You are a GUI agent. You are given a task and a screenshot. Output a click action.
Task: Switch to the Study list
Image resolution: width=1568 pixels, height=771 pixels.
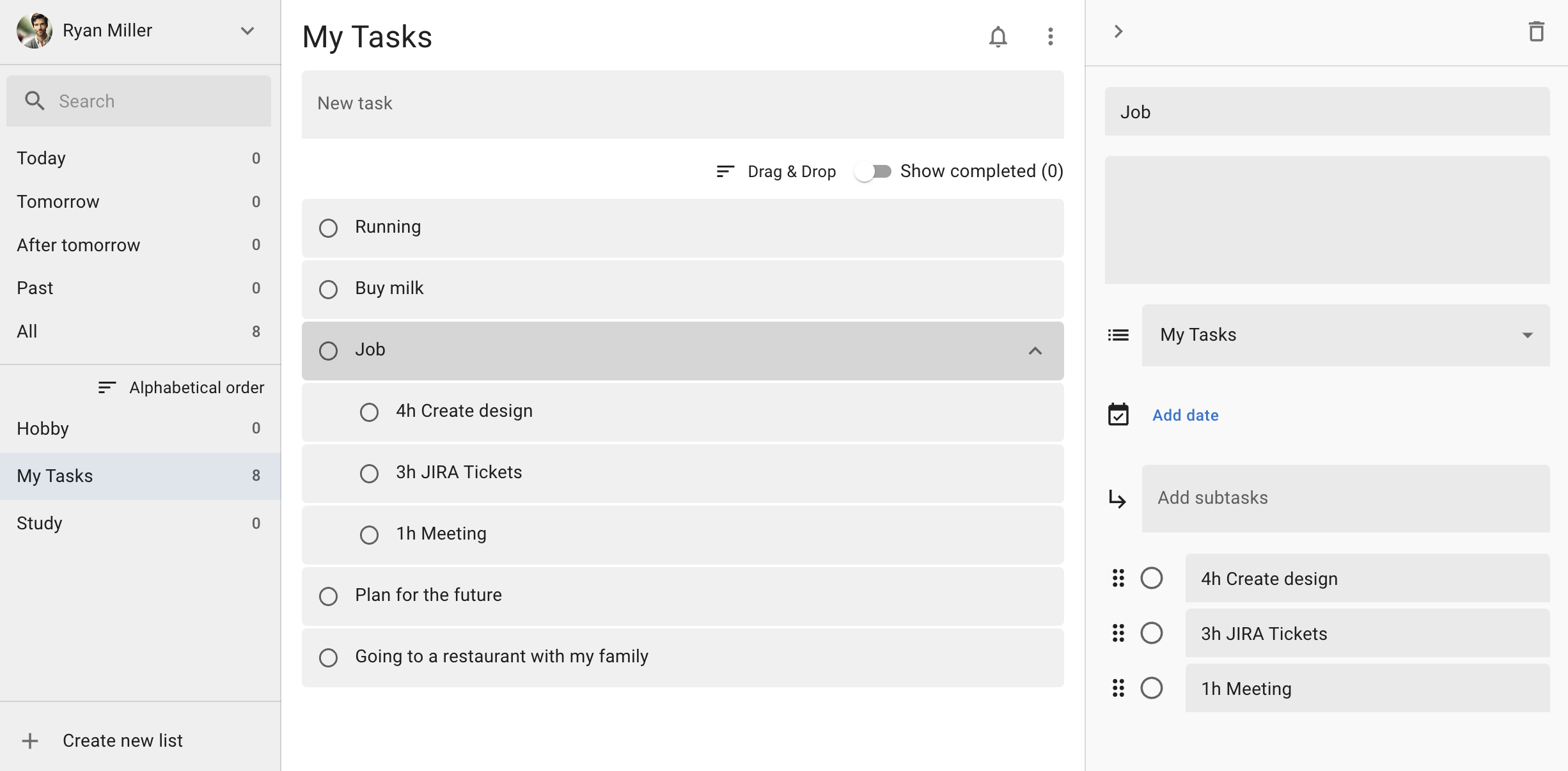39,523
